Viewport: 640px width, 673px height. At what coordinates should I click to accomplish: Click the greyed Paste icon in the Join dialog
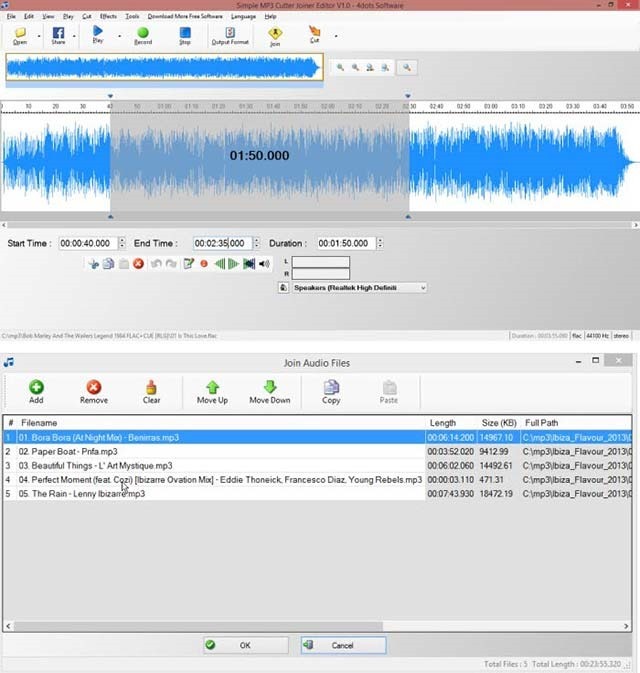[x=389, y=387]
